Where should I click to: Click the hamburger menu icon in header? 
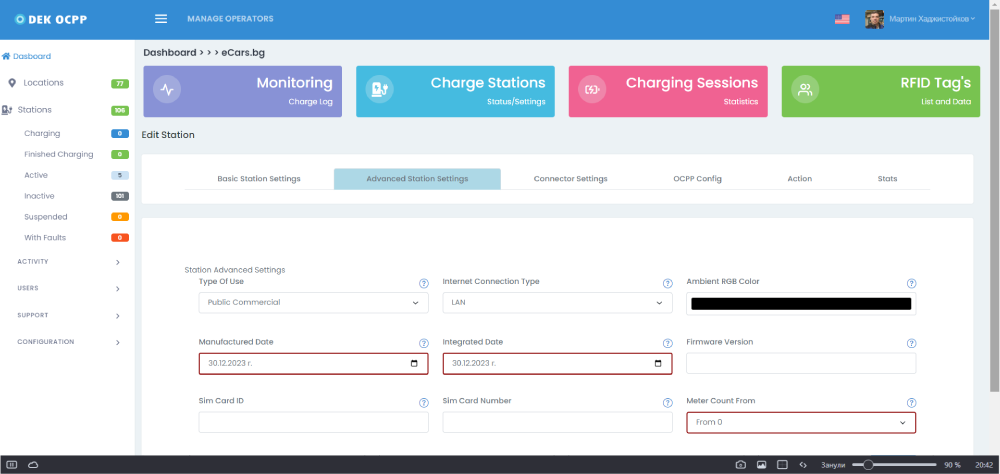click(161, 19)
